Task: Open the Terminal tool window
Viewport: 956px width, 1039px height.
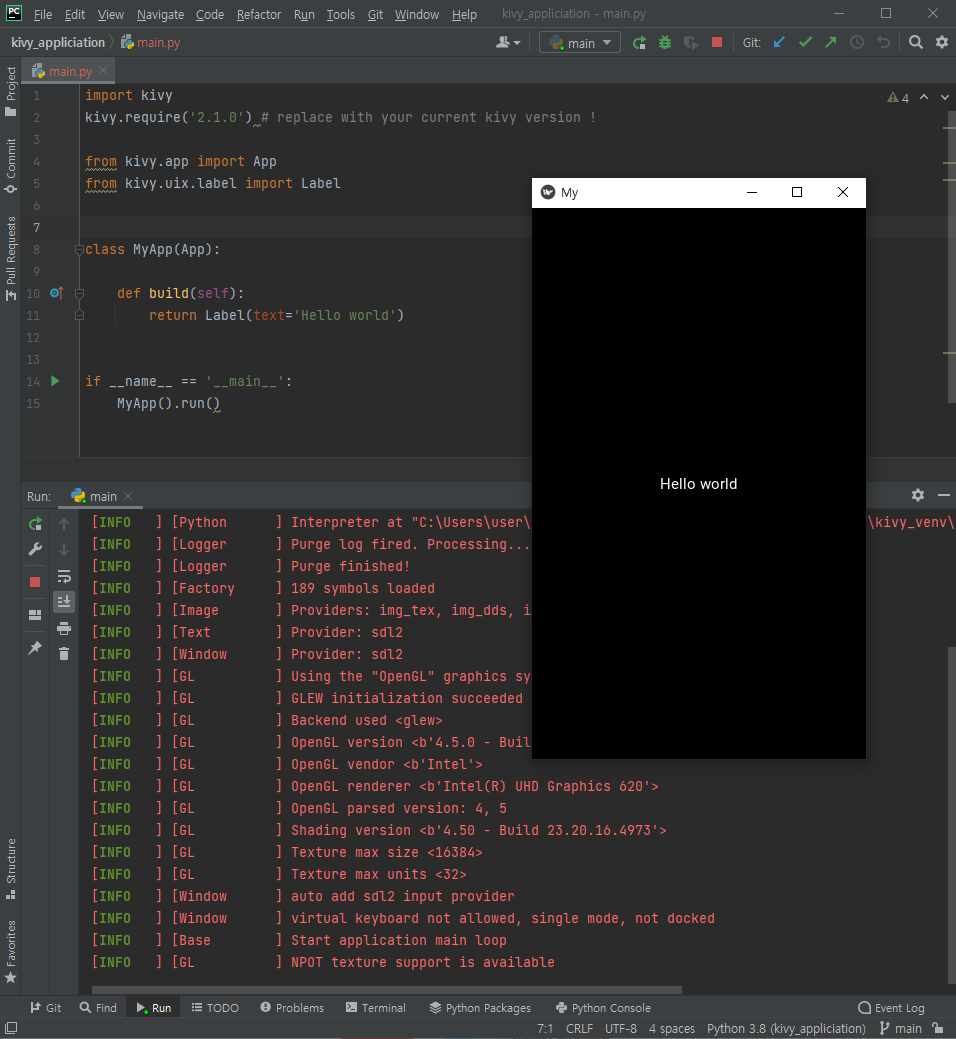Action: coord(376,1008)
